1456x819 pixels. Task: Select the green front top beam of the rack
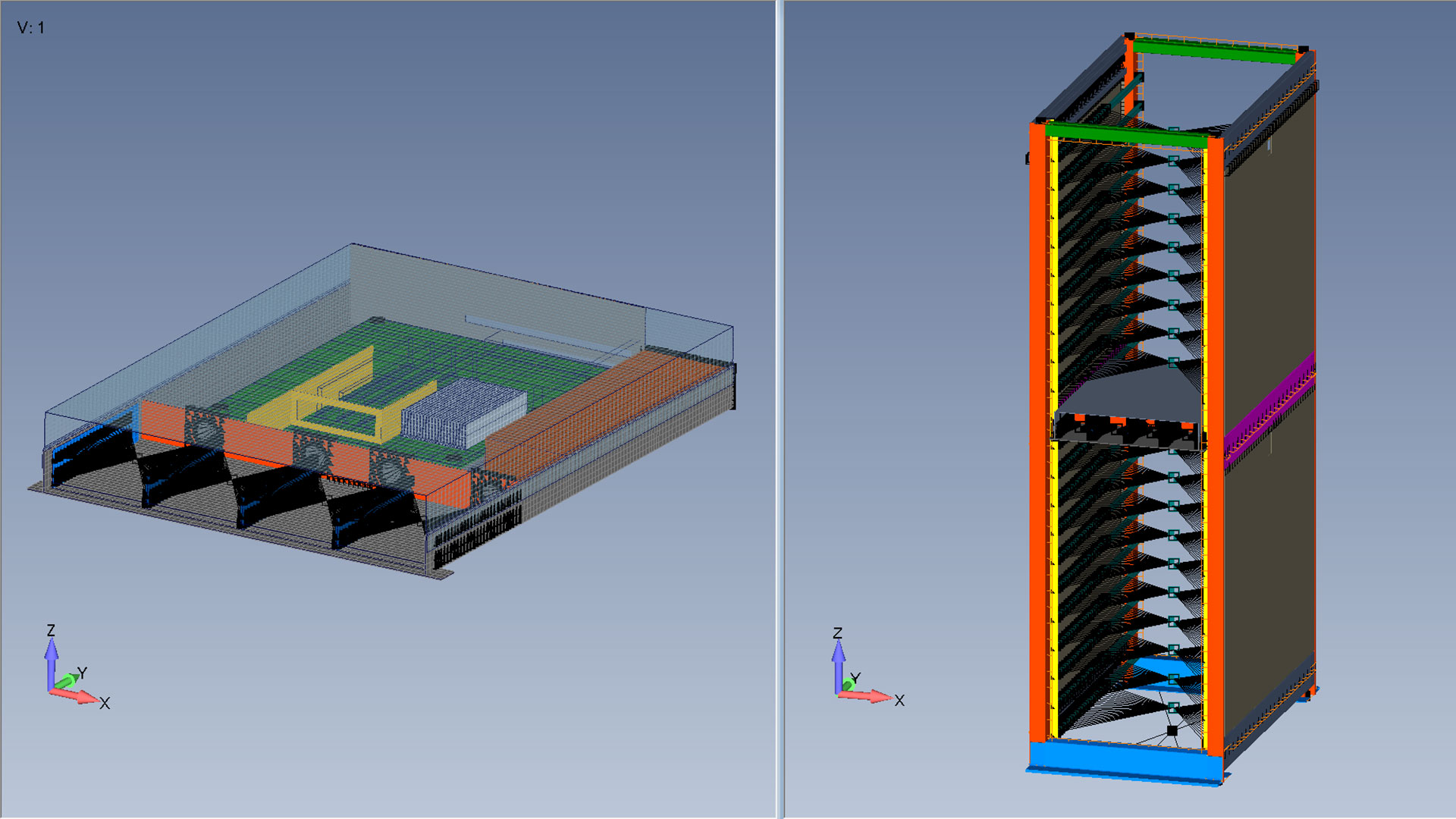[x=1127, y=134]
